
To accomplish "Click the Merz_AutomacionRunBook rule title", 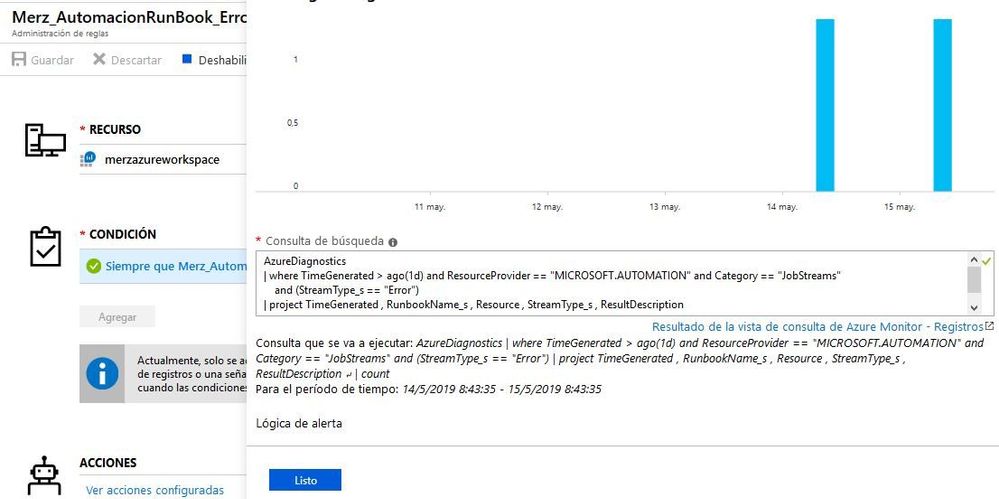I will coord(129,18).
